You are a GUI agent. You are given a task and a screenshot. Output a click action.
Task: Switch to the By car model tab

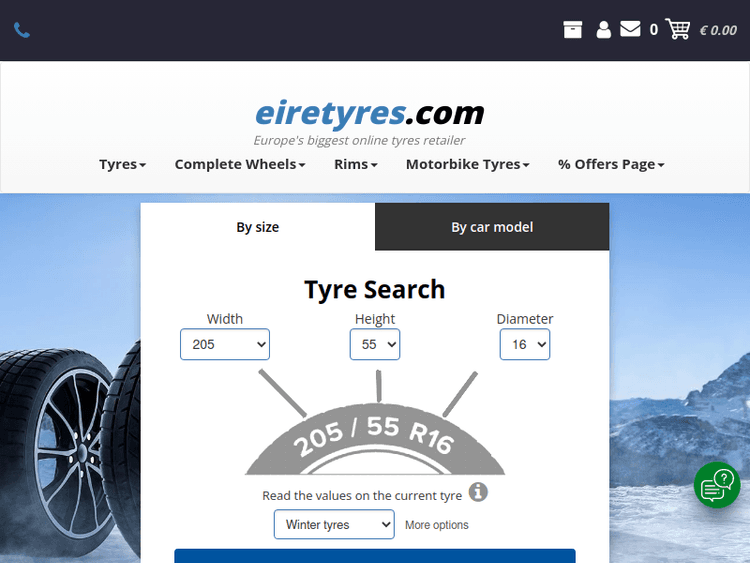(492, 227)
